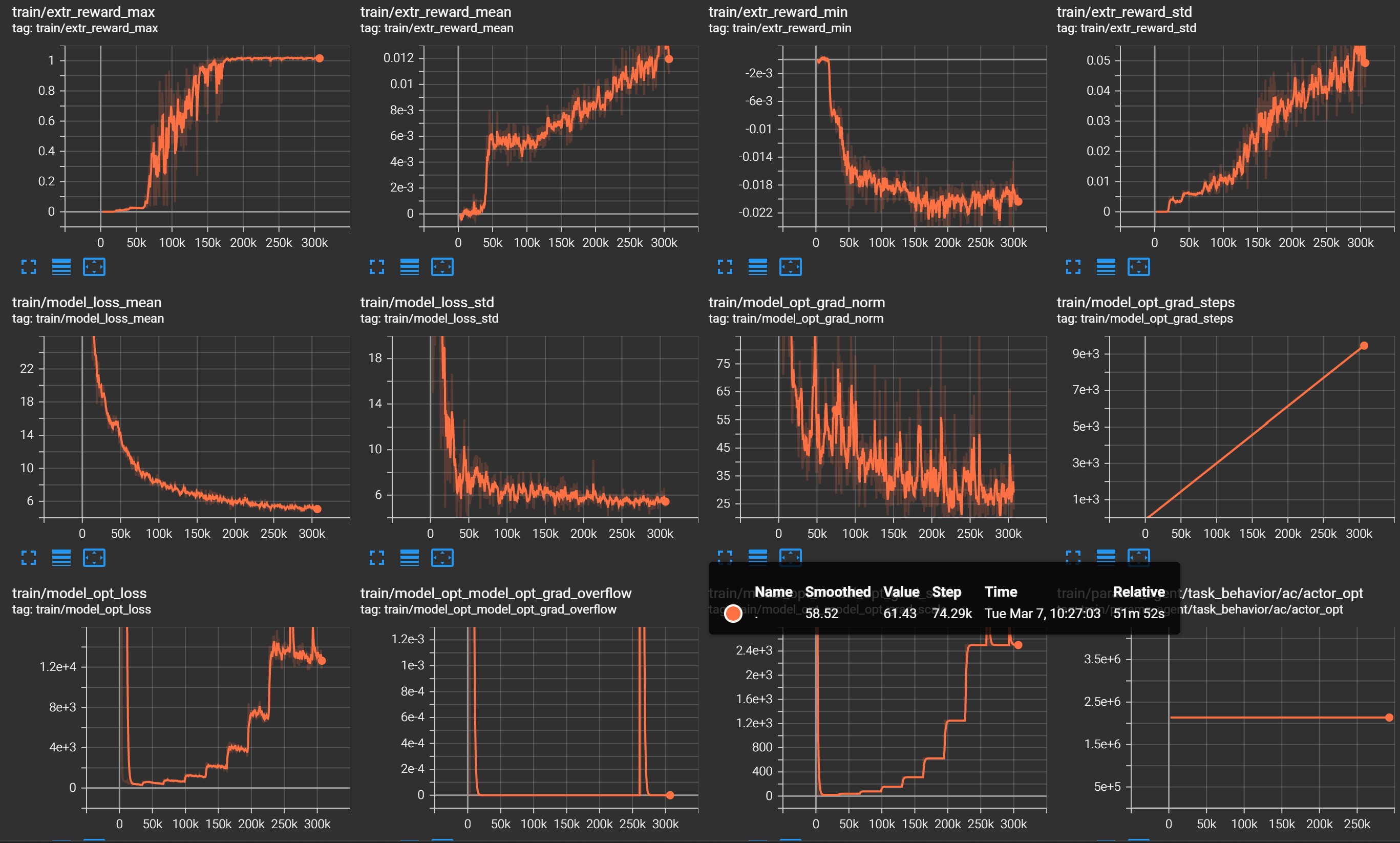Expand train/model_opt_grad_norm to fullscreen view
1400x843 pixels.
[725, 557]
